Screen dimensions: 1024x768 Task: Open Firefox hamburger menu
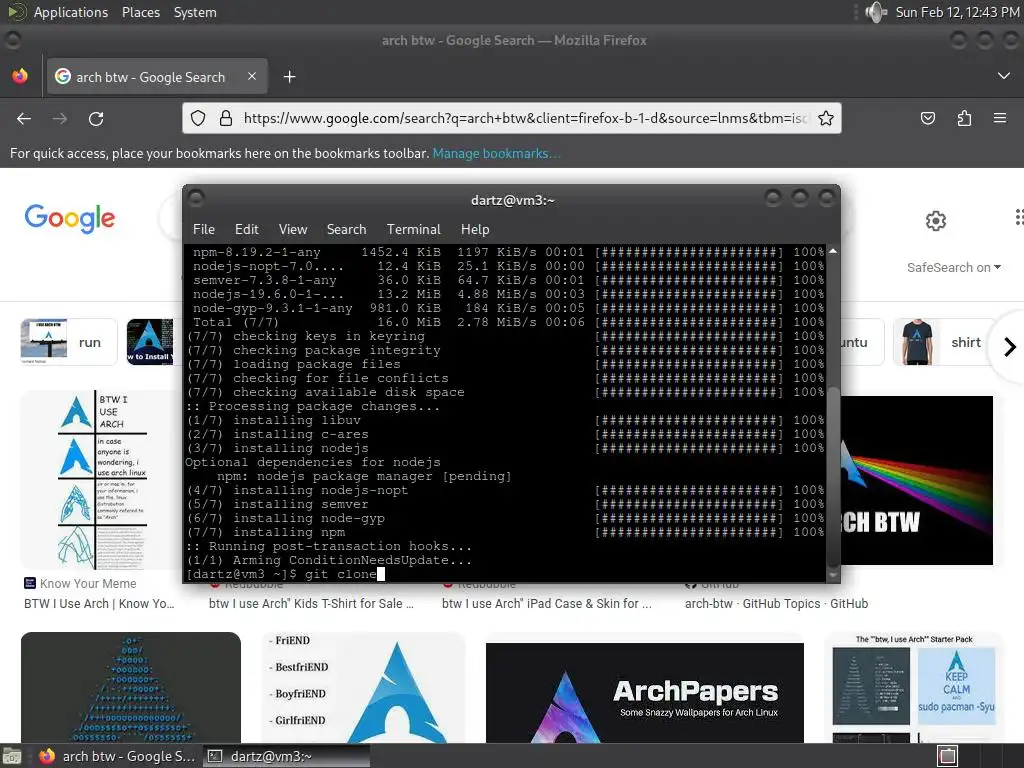pos(1000,118)
